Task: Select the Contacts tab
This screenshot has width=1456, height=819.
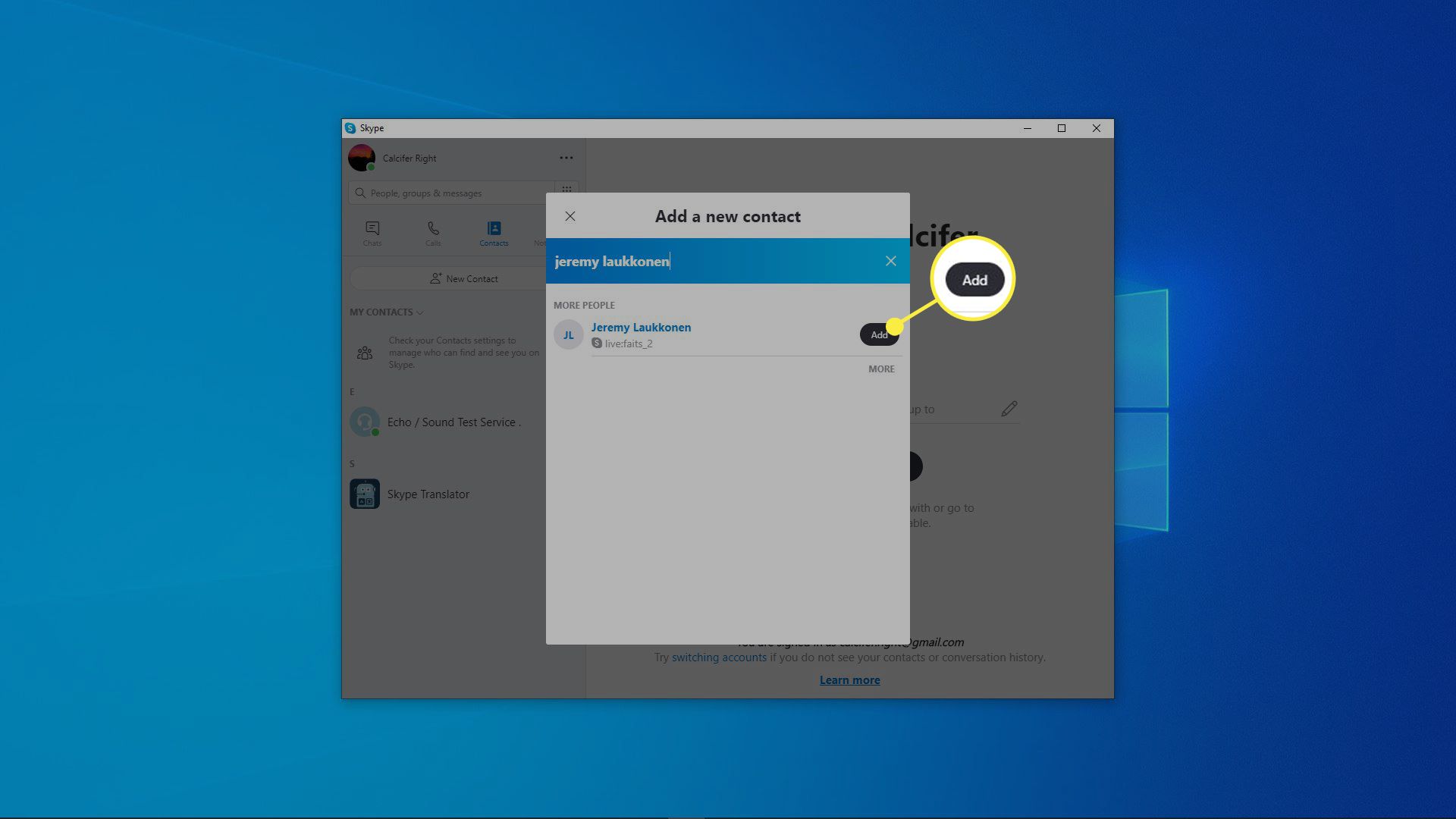Action: (494, 233)
